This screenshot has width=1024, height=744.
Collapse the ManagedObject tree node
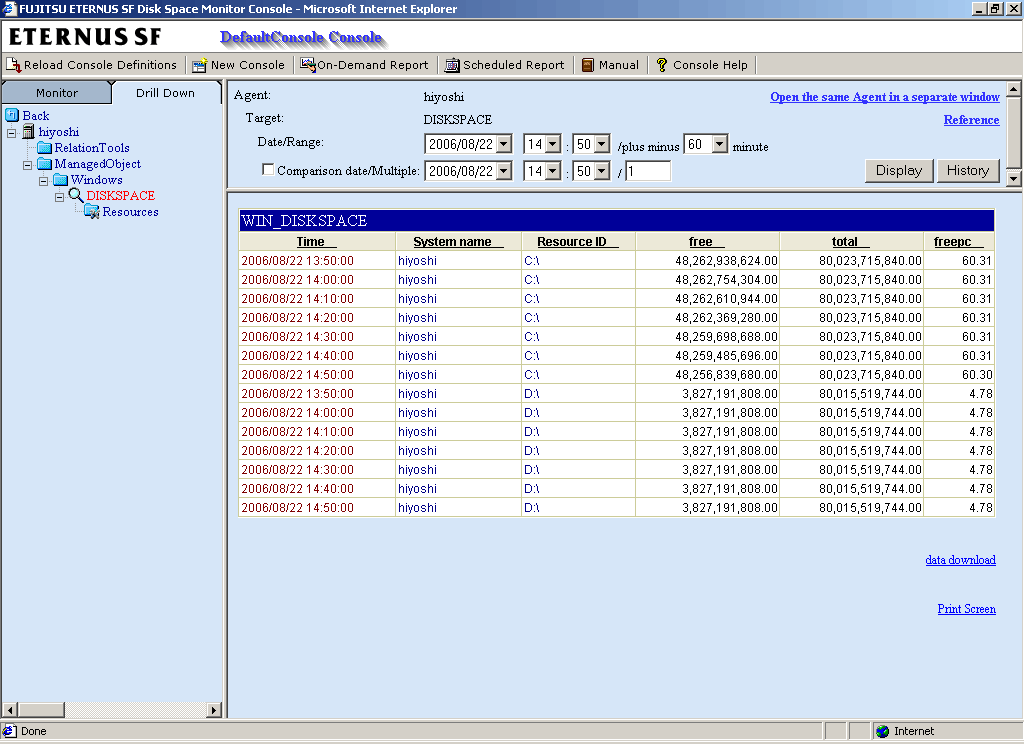pos(27,165)
